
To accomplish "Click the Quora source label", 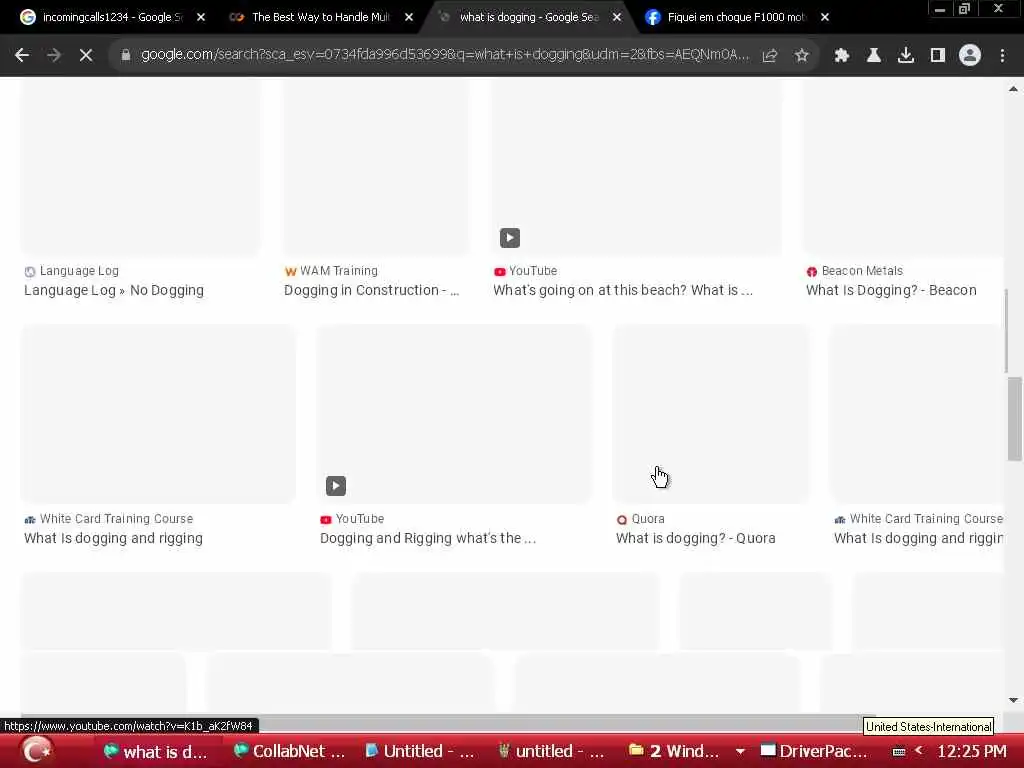I will (x=648, y=519).
